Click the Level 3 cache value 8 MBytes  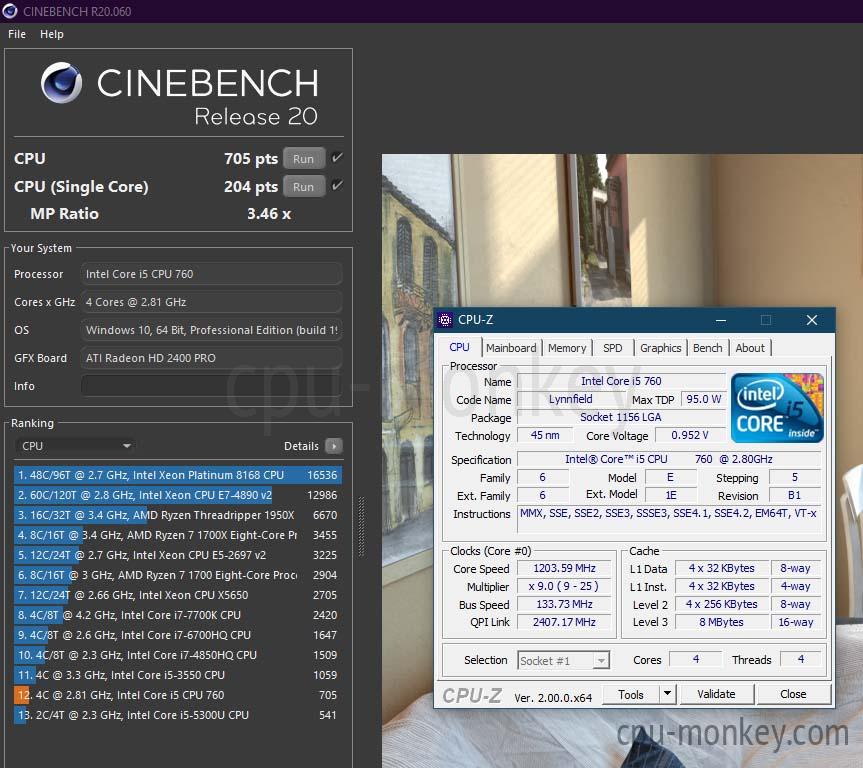[x=722, y=622]
